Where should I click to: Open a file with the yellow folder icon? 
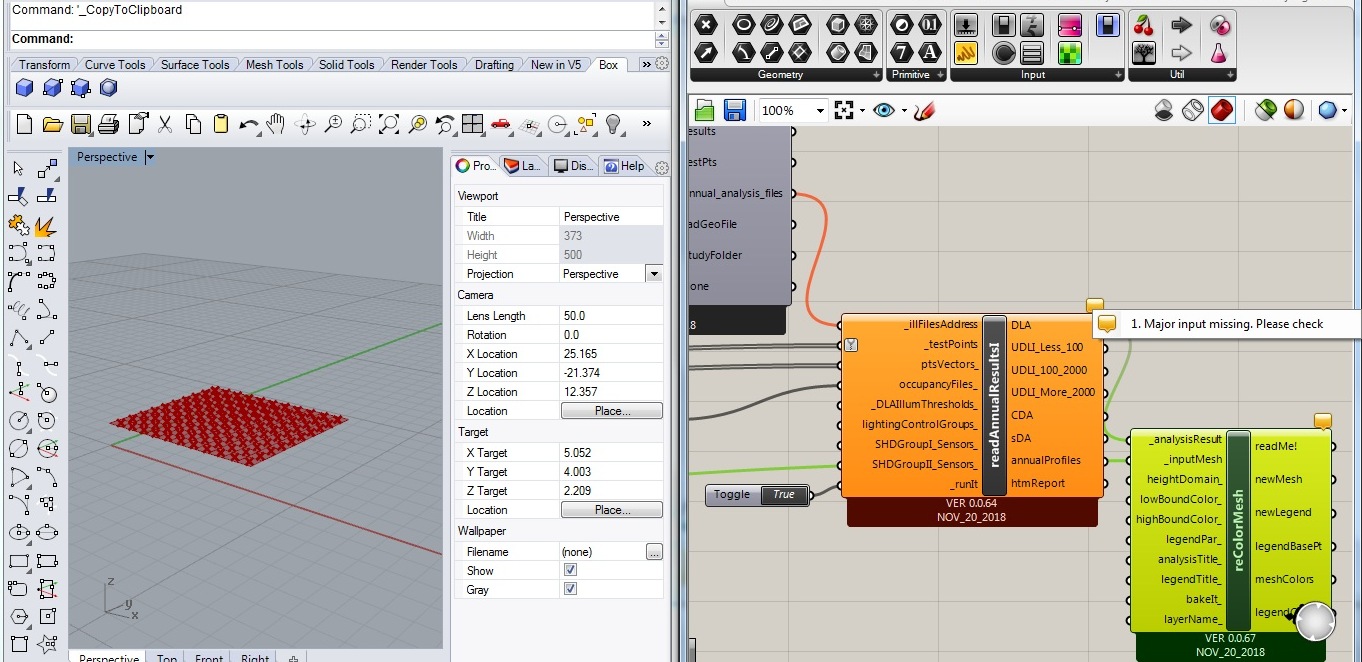(52, 125)
